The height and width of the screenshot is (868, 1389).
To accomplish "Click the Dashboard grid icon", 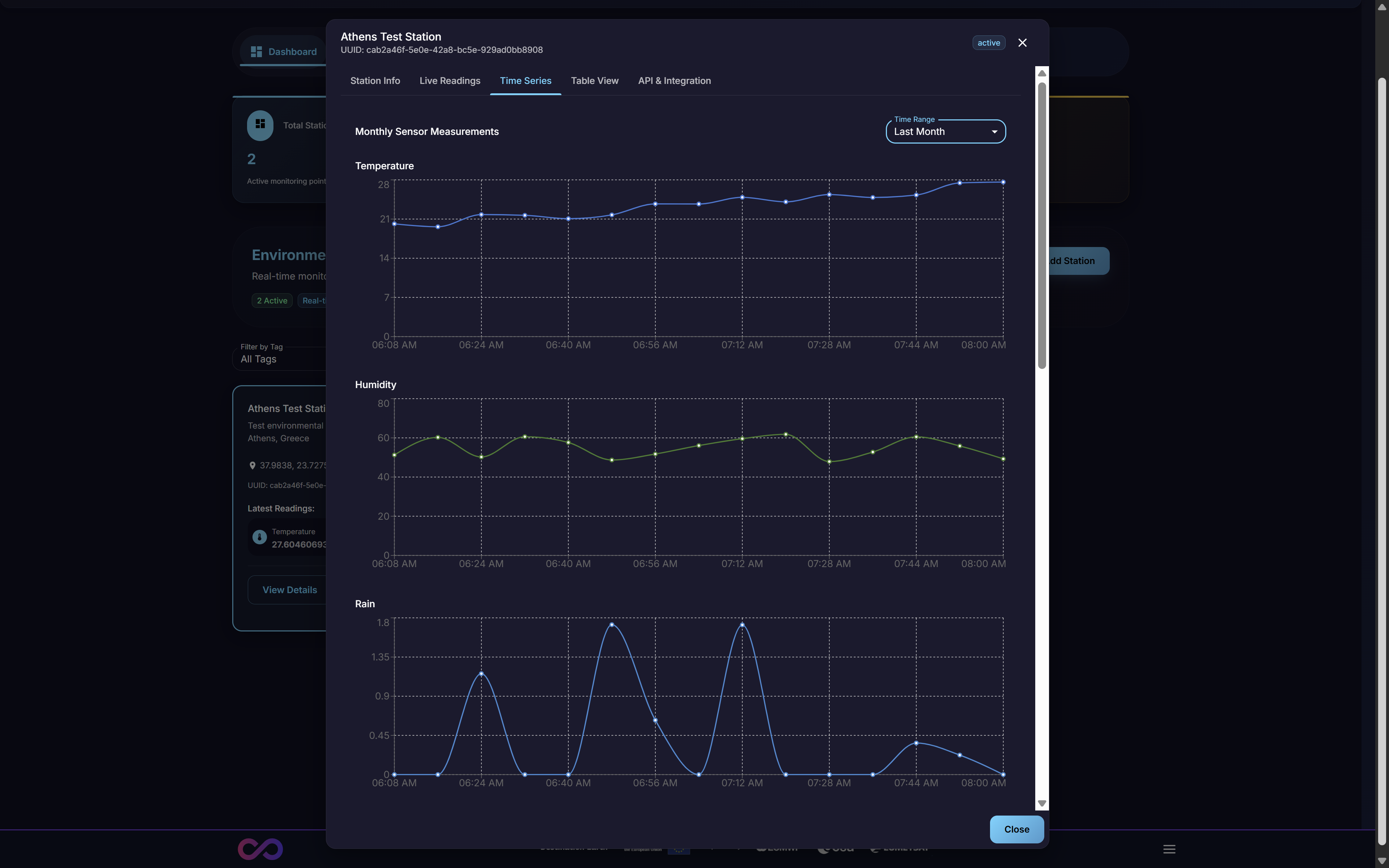I will pos(256,52).
